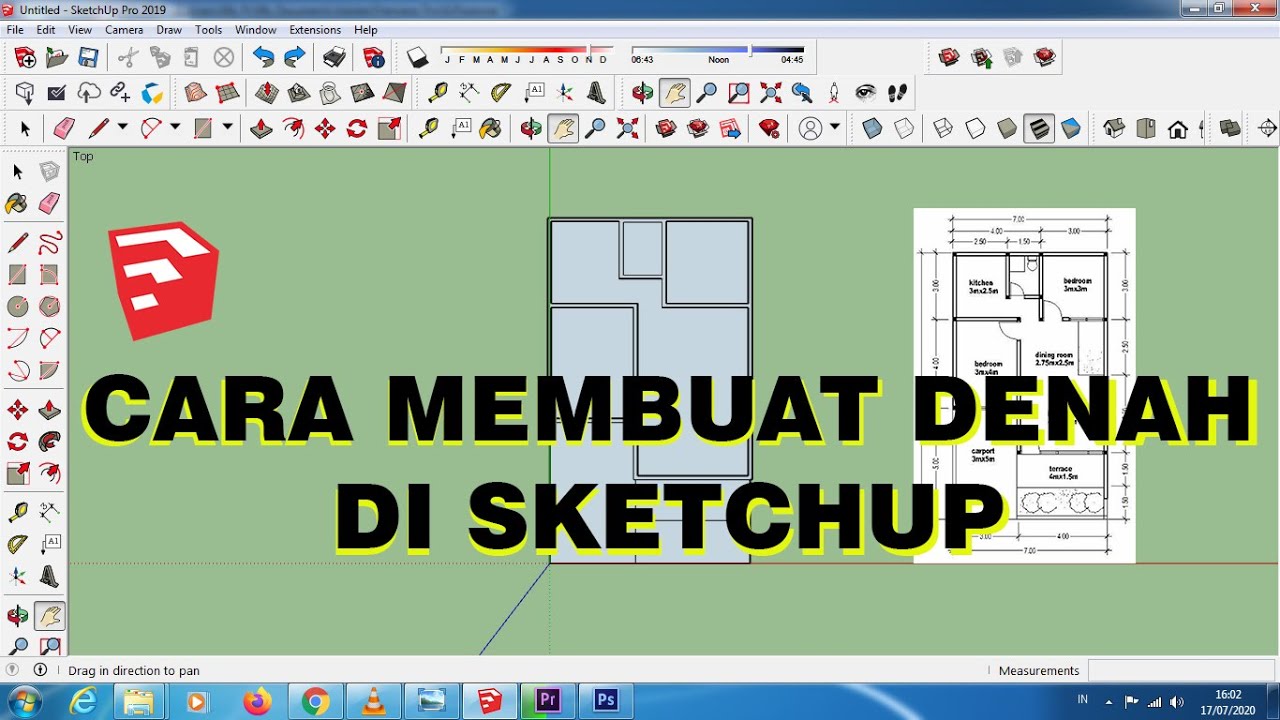1280x720 pixels.
Task: Expand the Arc tool dropdown arrow
Action: pos(175,127)
